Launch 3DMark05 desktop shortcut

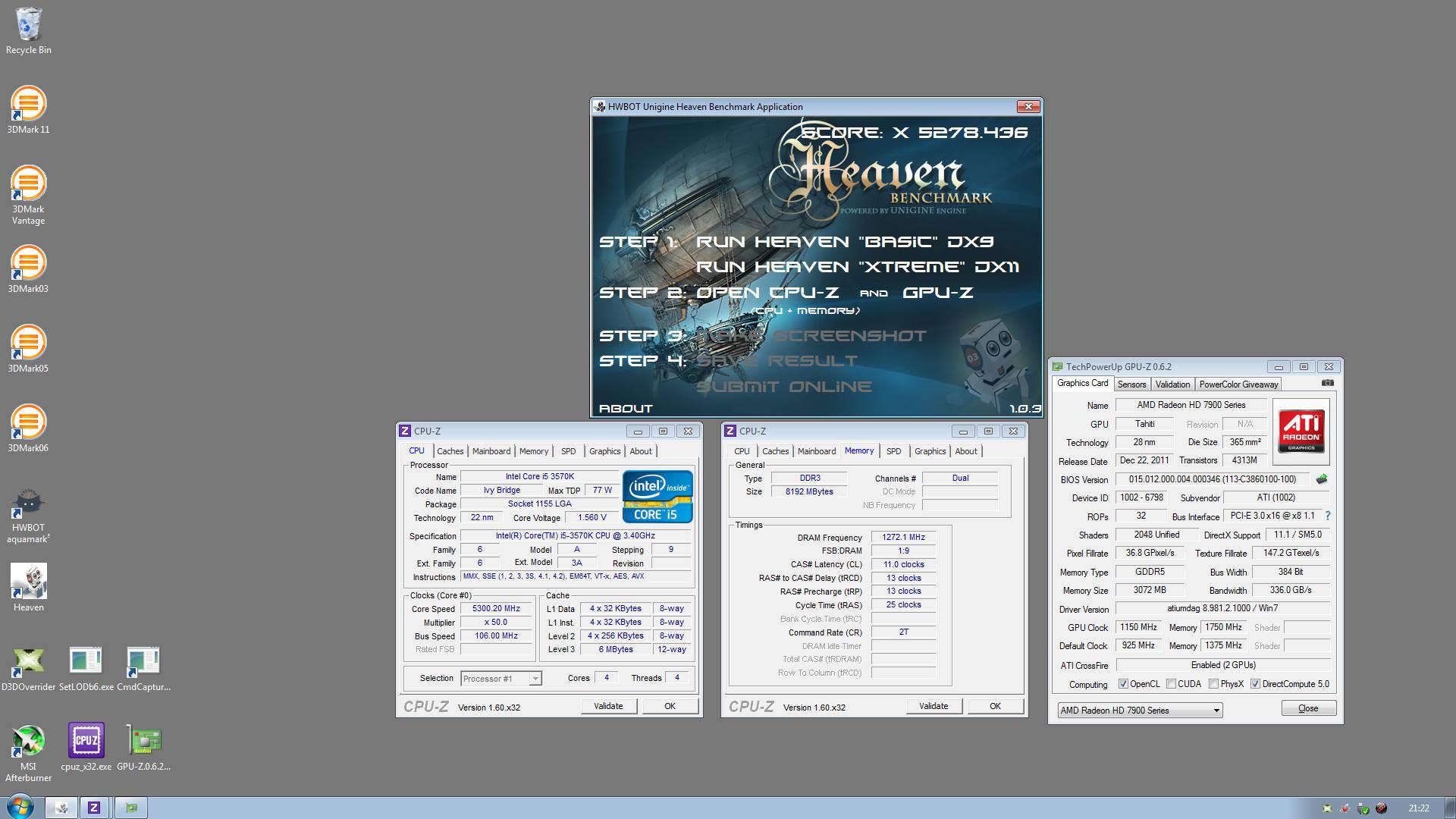pos(28,350)
